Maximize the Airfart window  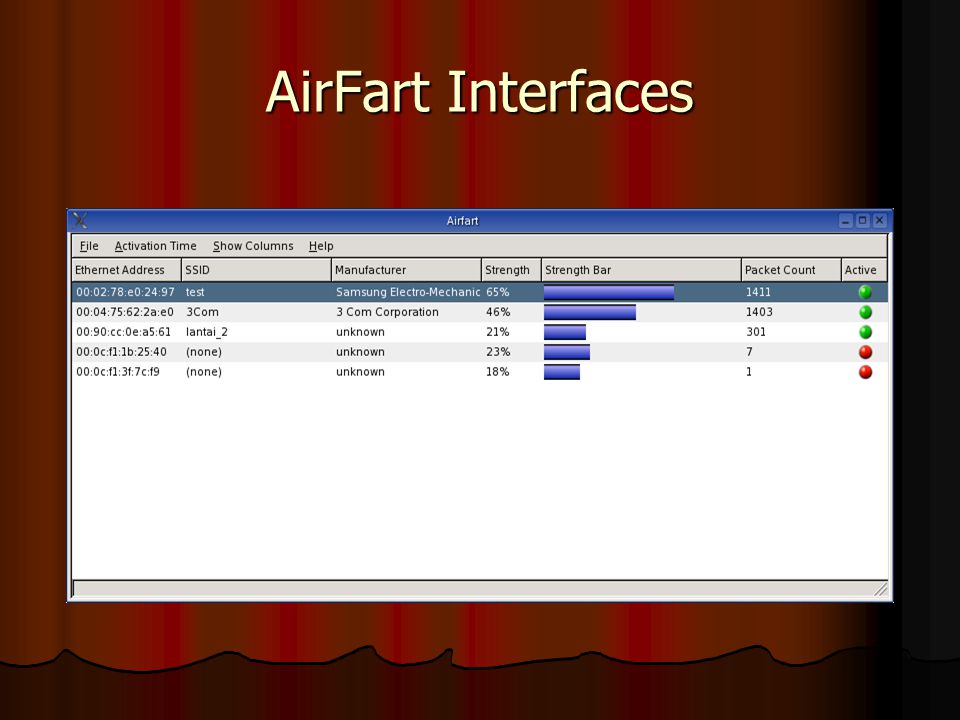863,220
